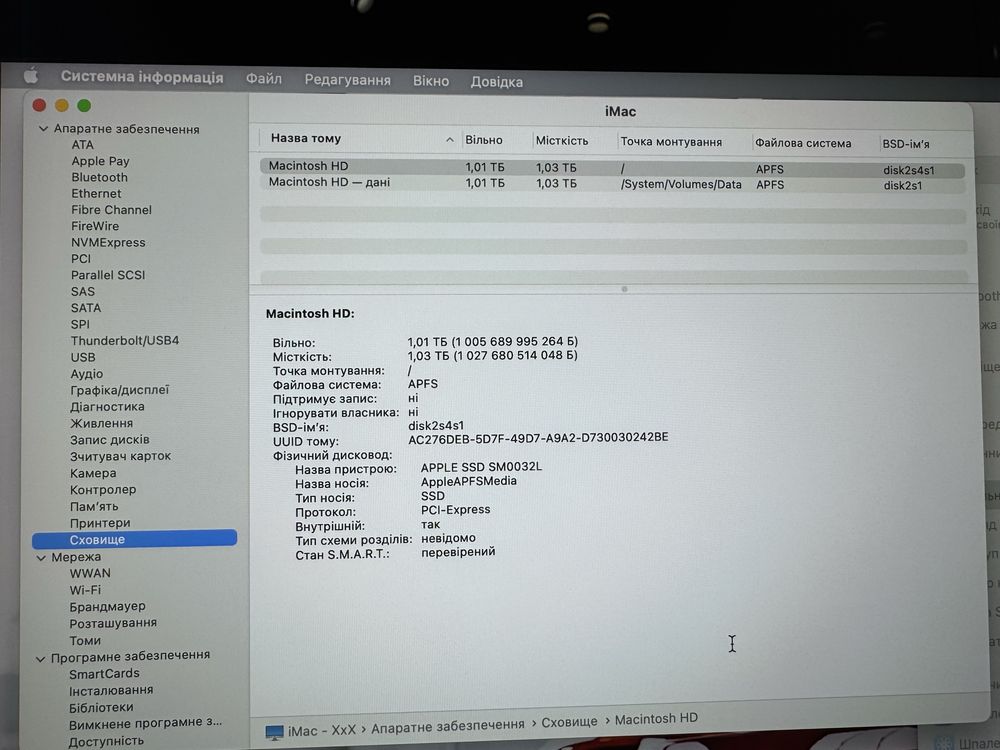
Task: Select Пам'ять in the sidebar
Action: (94, 506)
